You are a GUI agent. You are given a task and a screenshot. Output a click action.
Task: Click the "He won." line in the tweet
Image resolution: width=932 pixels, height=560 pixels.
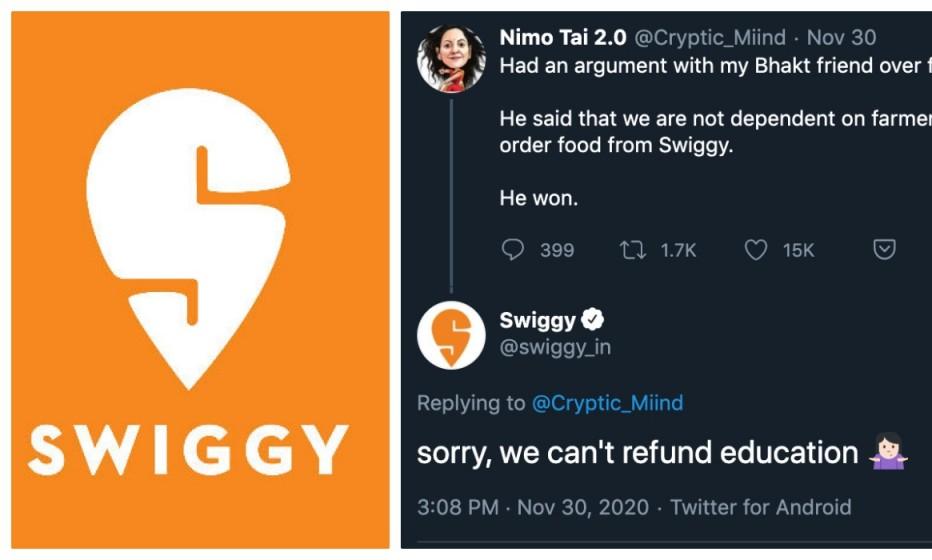[539, 198]
